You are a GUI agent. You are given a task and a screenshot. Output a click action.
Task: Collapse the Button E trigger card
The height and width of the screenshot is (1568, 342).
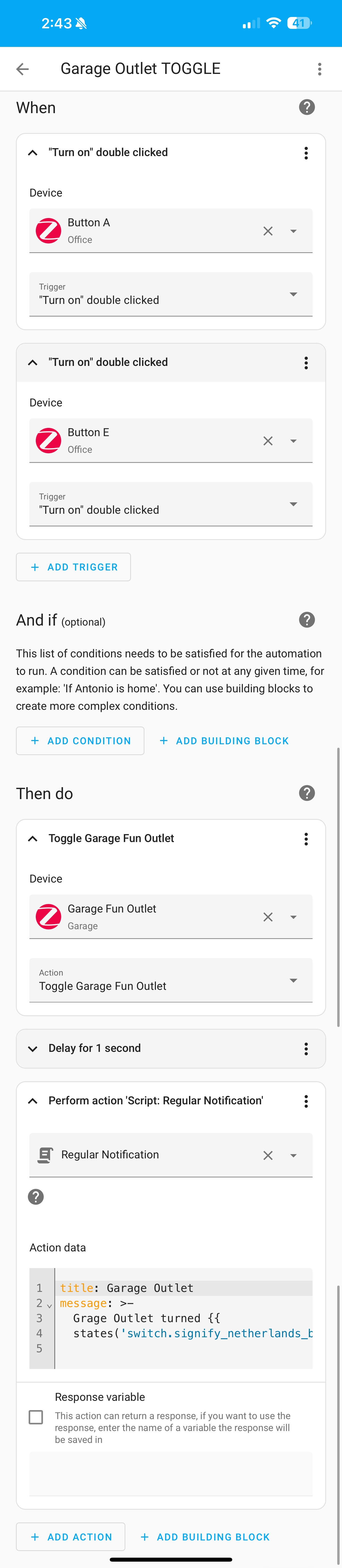click(33, 362)
